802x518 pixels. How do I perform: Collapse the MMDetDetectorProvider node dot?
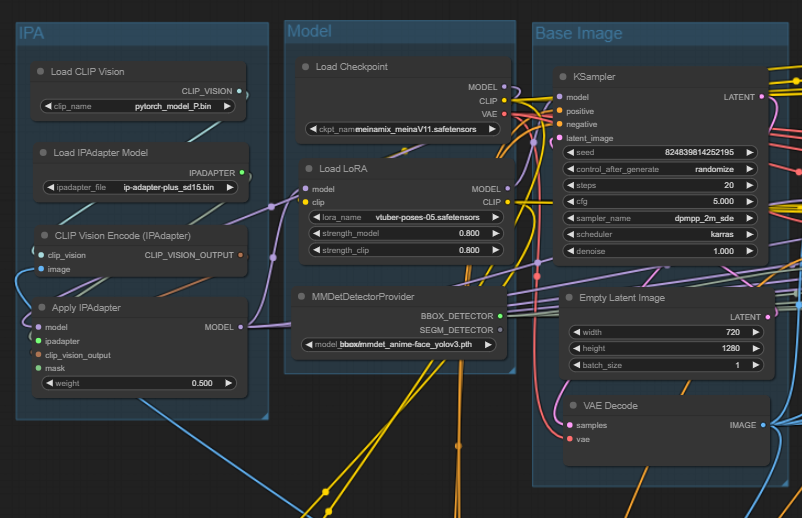301,296
